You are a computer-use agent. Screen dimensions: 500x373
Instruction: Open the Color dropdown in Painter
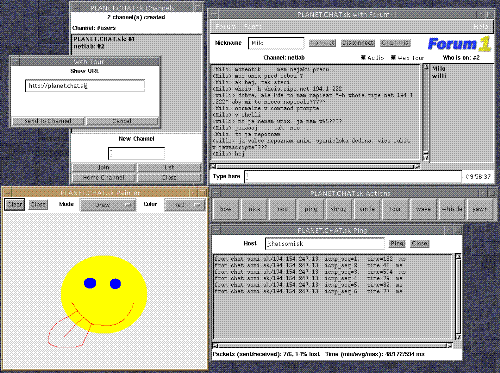[184, 205]
